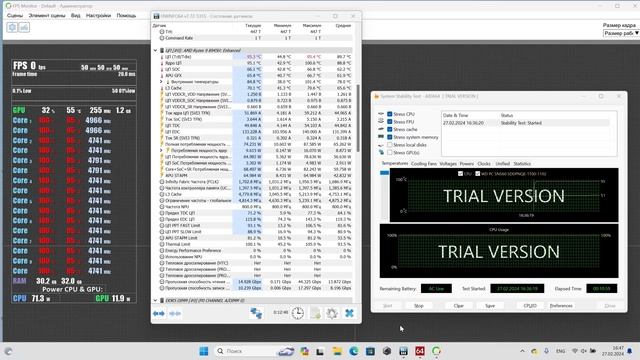
Task: Switch to Voltages tab
Action: (x=448, y=164)
